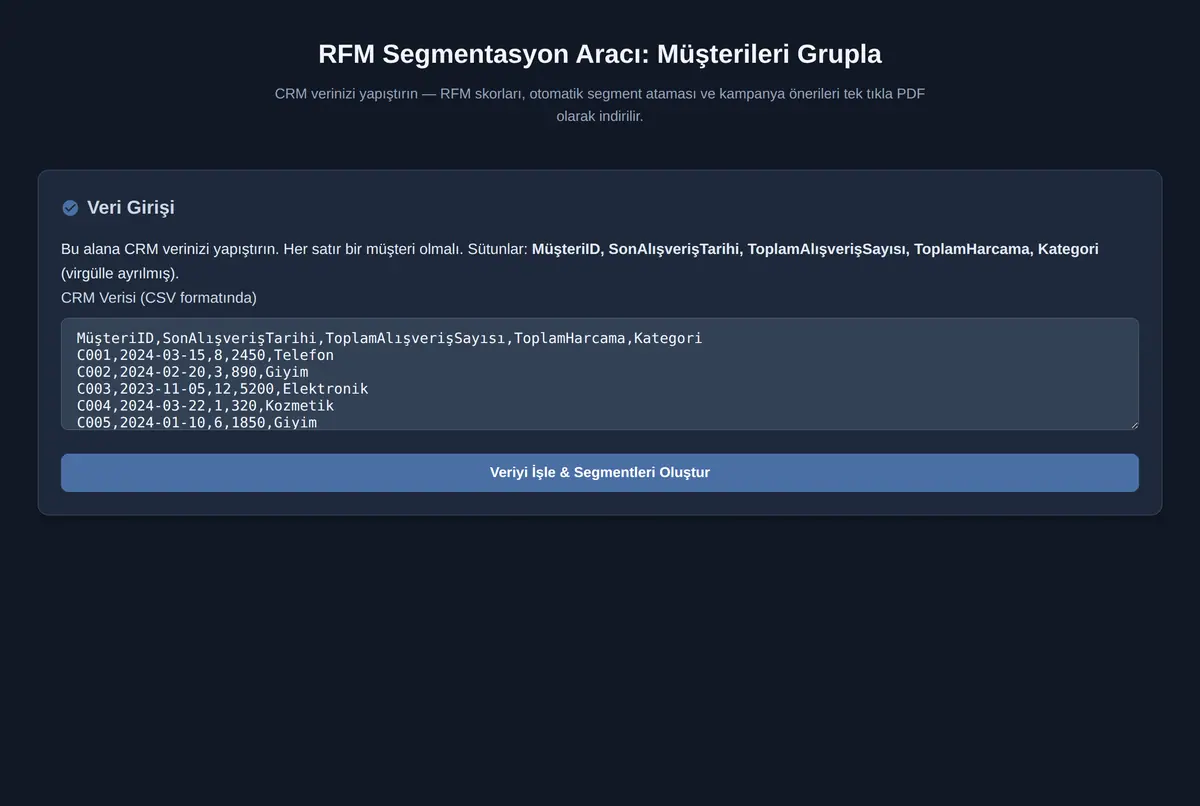Click the page title RFM Segmentasyon Aracı
Viewport: 1200px width, 806px height.
pyautogui.click(x=600, y=54)
